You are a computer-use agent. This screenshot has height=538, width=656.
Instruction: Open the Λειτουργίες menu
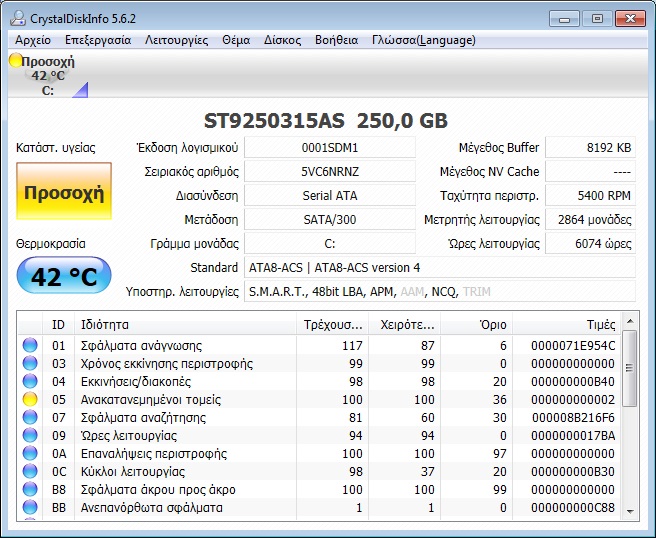pyautogui.click(x=177, y=40)
